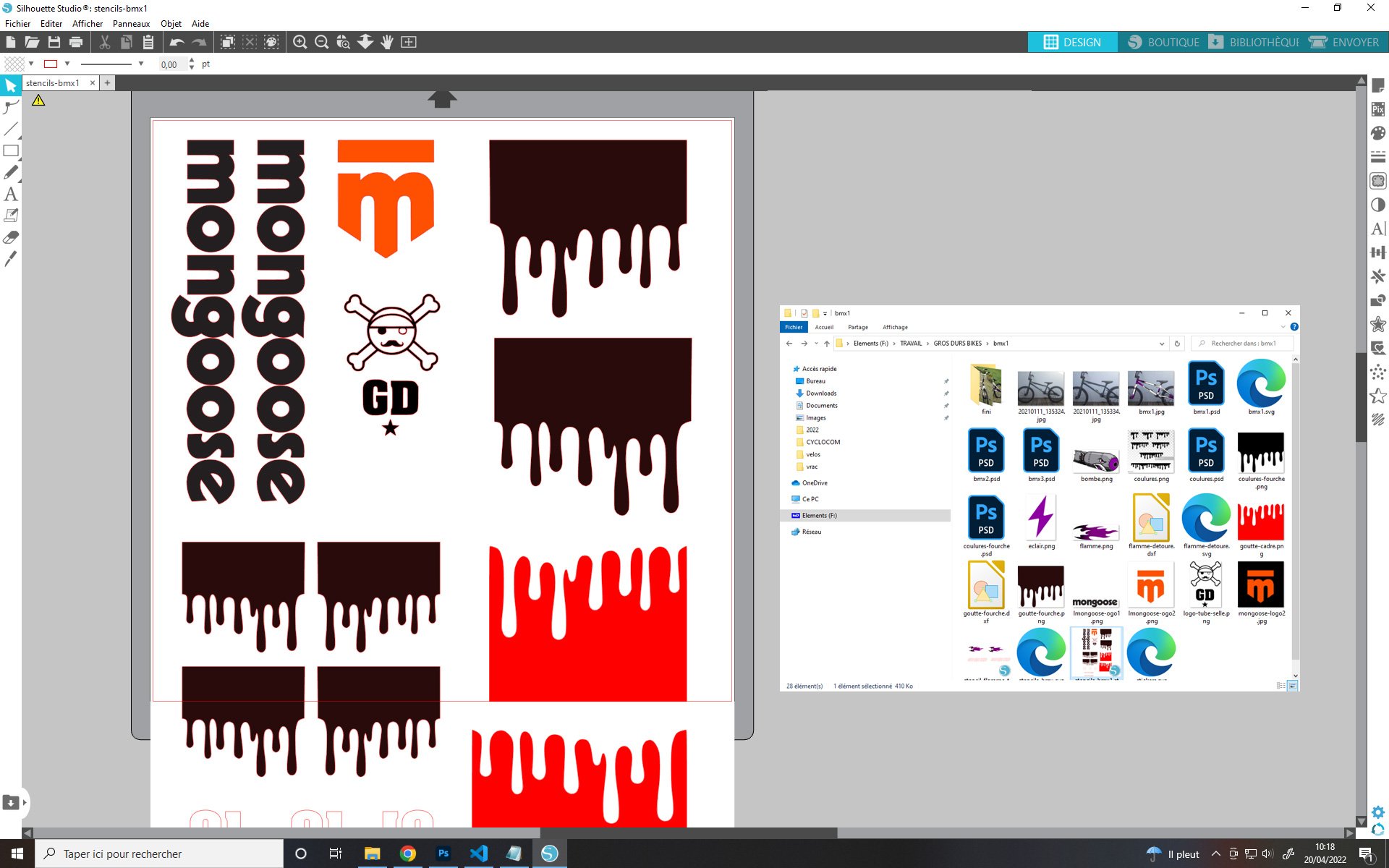1389x868 pixels.
Task: Expand the library flyout at bottom left
Action: click(x=25, y=802)
